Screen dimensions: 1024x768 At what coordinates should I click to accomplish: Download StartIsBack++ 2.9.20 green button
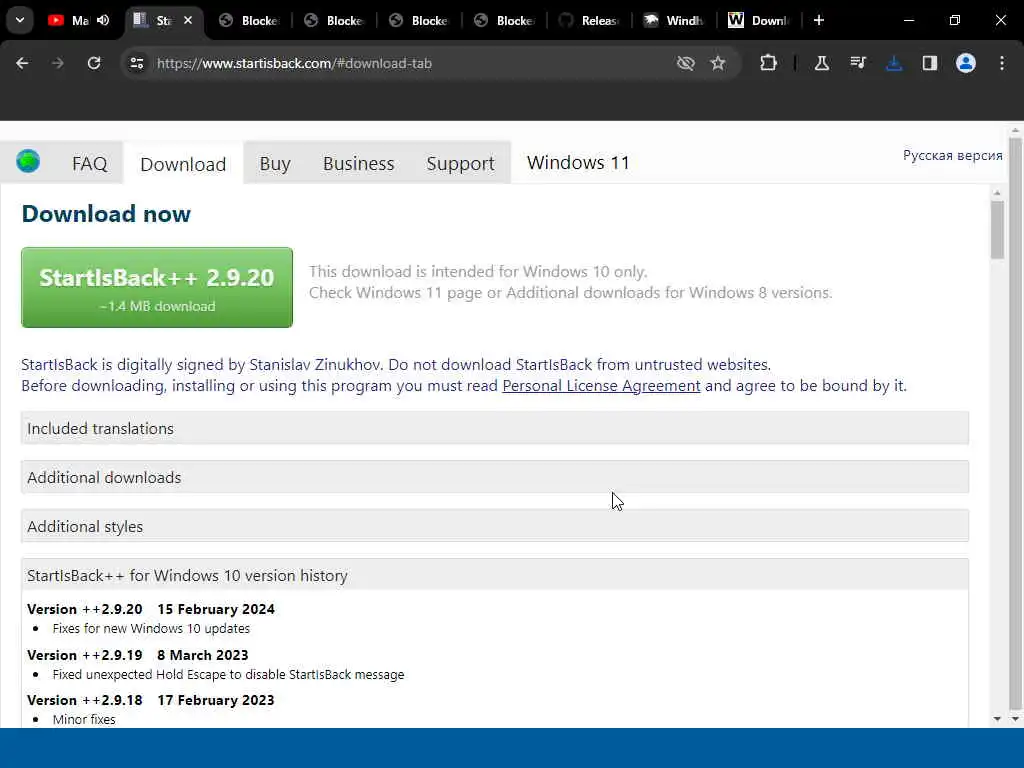[x=157, y=287]
